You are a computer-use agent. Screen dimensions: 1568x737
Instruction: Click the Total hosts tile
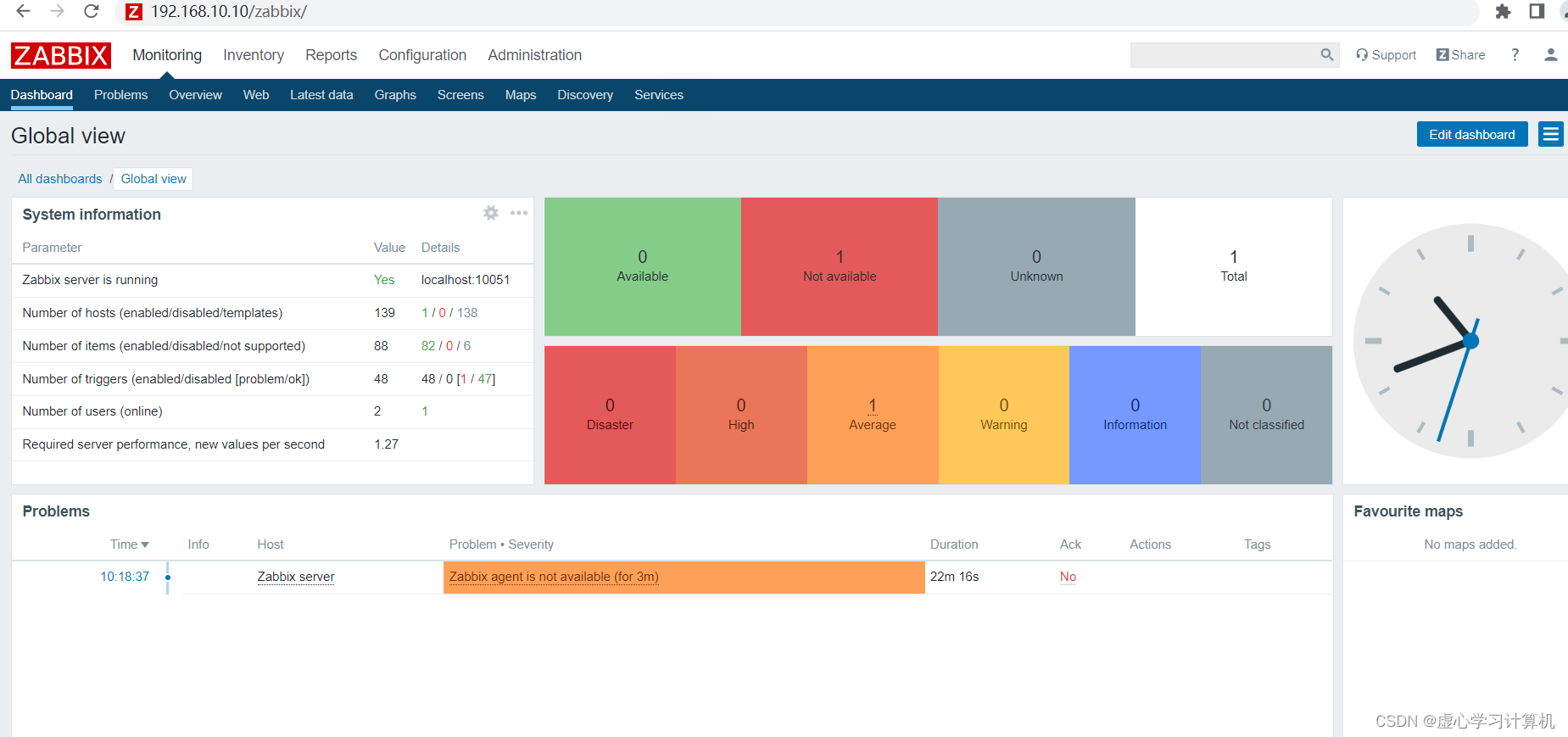click(x=1234, y=266)
